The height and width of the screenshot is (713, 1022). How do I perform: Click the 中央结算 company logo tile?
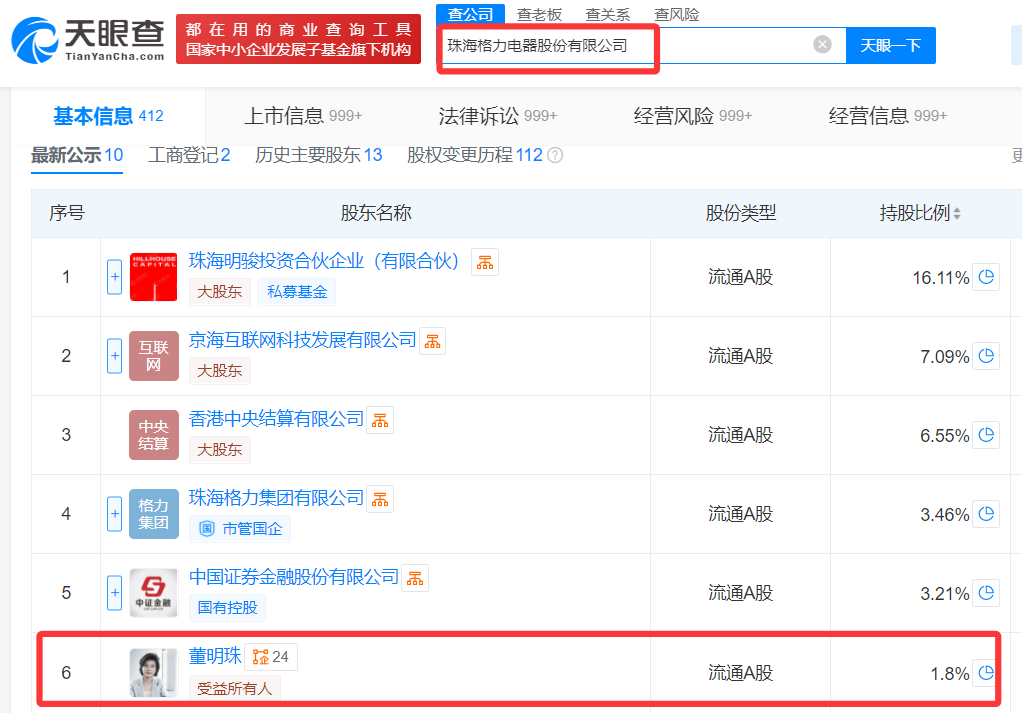pyautogui.click(x=153, y=435)
